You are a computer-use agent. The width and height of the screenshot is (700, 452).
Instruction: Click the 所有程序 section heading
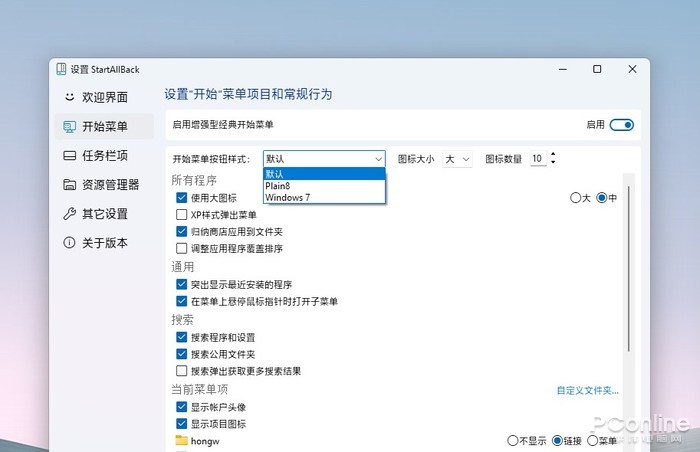point(194,180)
